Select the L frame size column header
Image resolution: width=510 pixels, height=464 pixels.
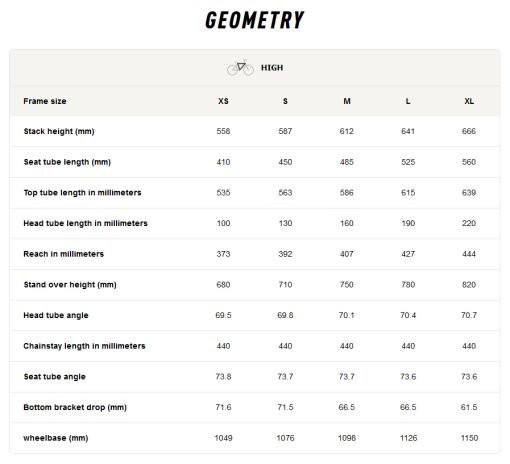408,101
